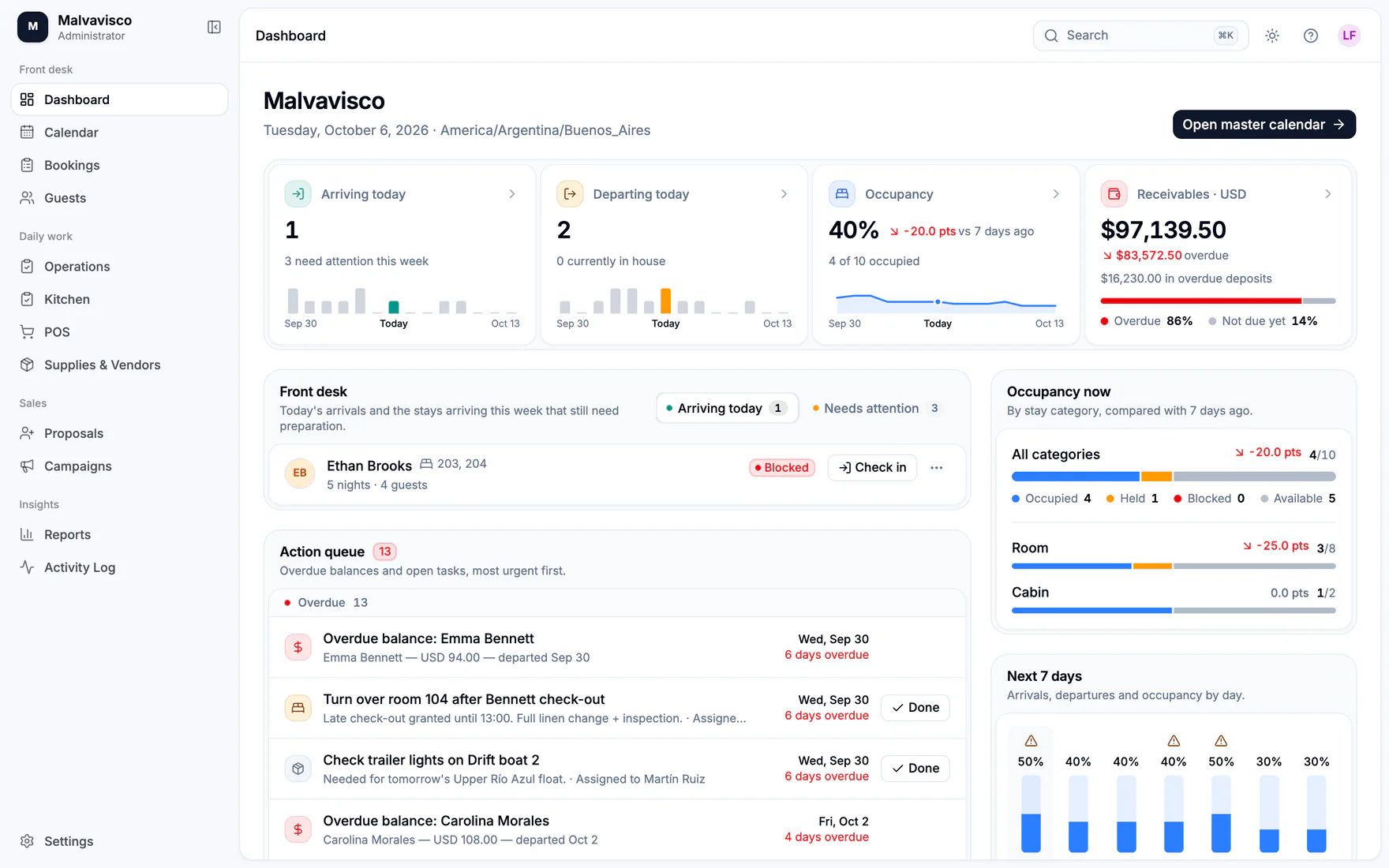Click the Blocked status badge

pos(781,468)
